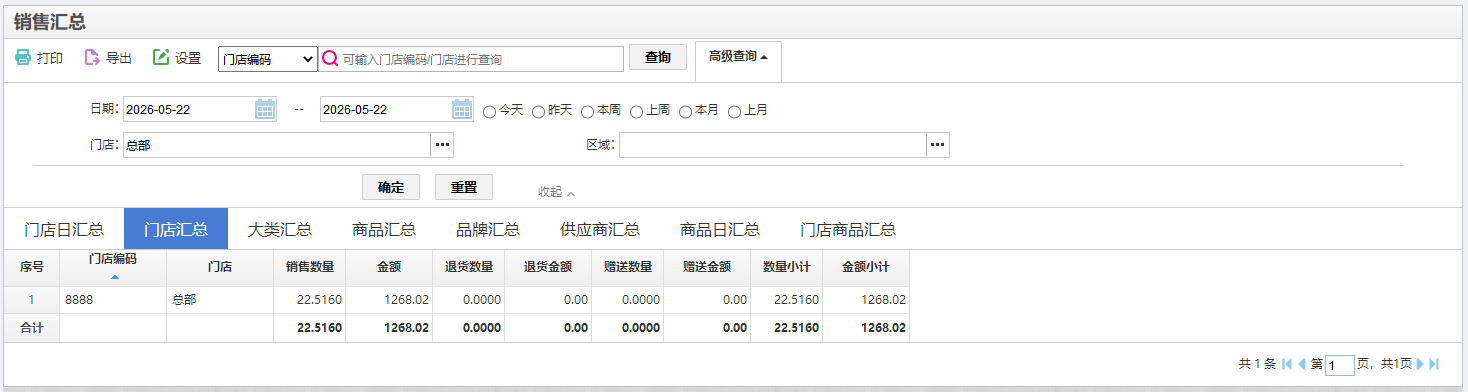1468x392 pixels.
Task: Switch to the 商品汇总 tab
Action: (384, 229)
